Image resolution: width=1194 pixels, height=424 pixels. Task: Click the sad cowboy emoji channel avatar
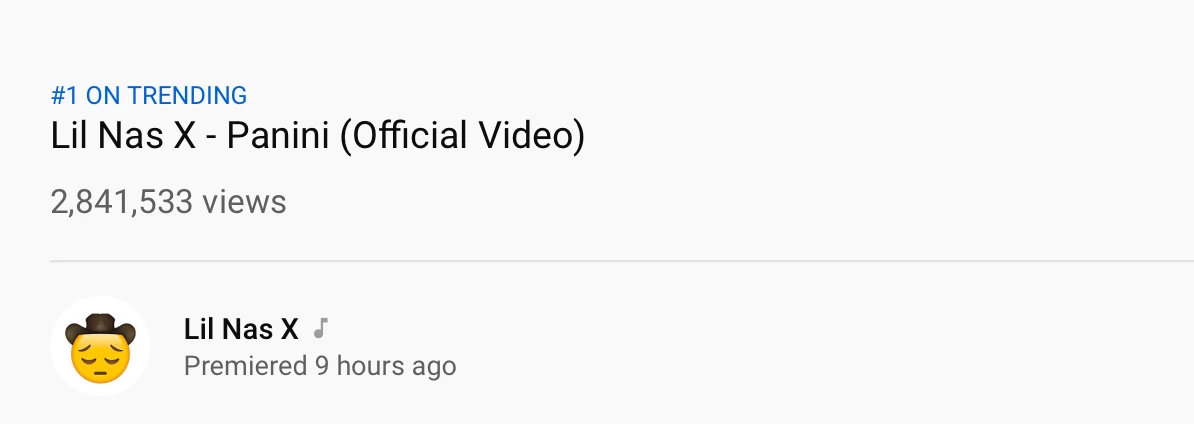pos(100,347)
